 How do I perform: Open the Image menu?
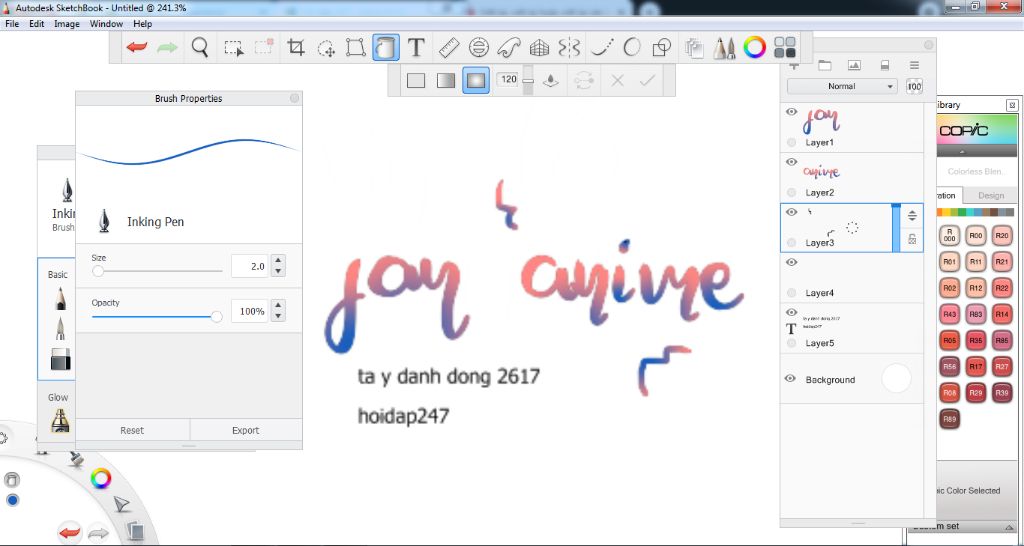point(67,24)
